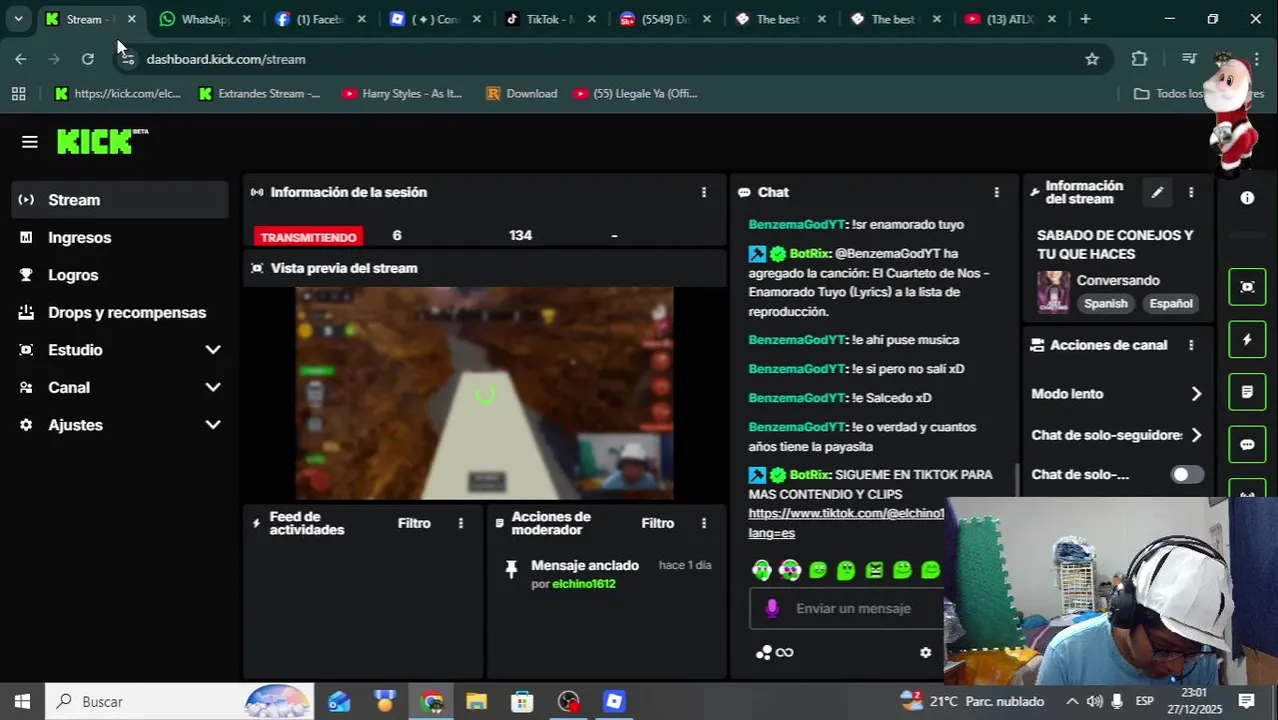Open Acciones de moderador options menu
Viewport: 1278px width, 720px height.
tap(704, 523)
